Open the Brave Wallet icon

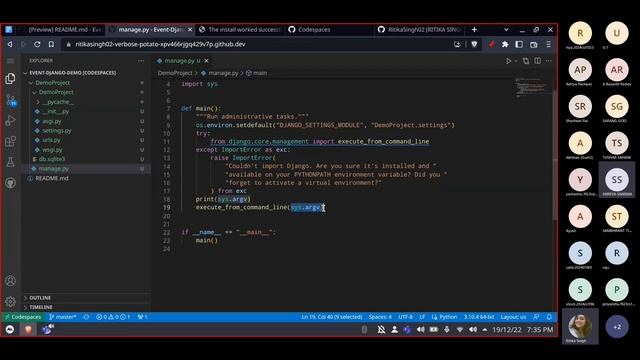pyautogui.click(x=533, y=44)
